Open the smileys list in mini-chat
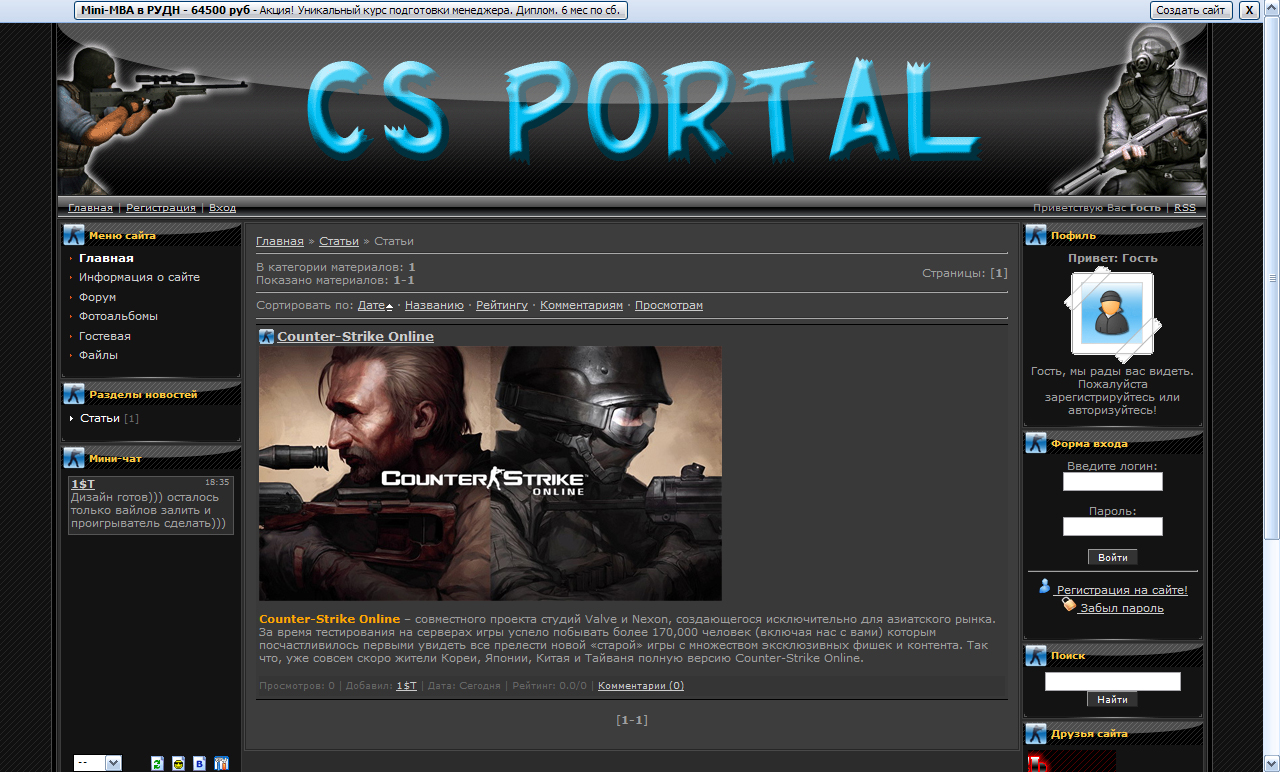This screenshot has height=772, width=1280. (x=178, y=763)
